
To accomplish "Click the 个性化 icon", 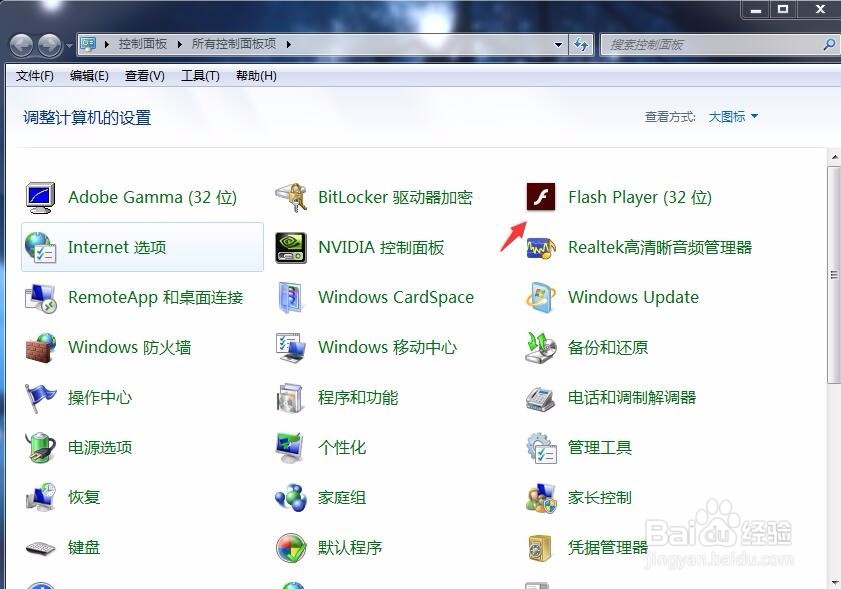I will point(291,447).
